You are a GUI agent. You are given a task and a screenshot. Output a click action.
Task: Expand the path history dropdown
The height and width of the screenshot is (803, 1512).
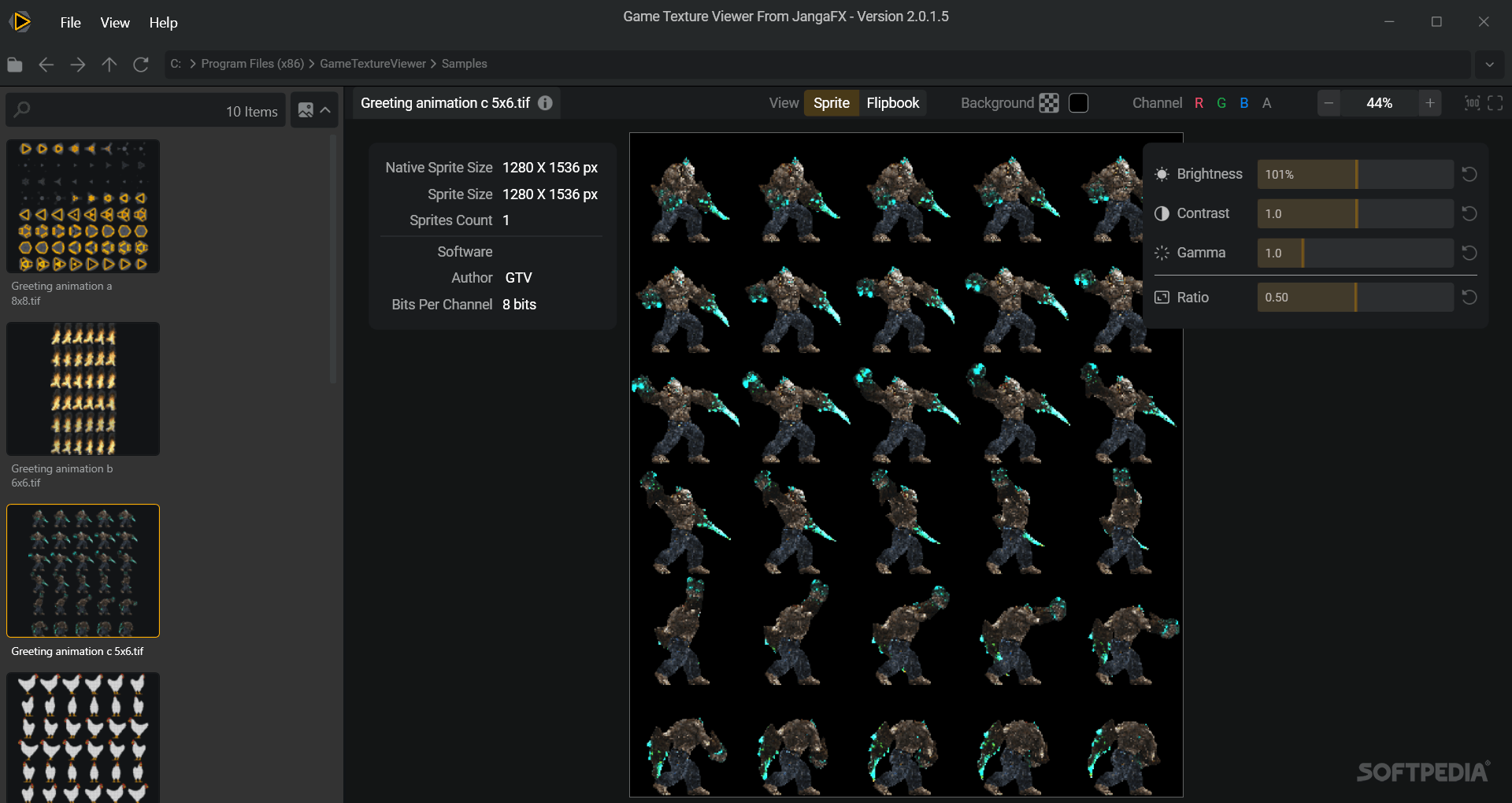pos(1489,65)
